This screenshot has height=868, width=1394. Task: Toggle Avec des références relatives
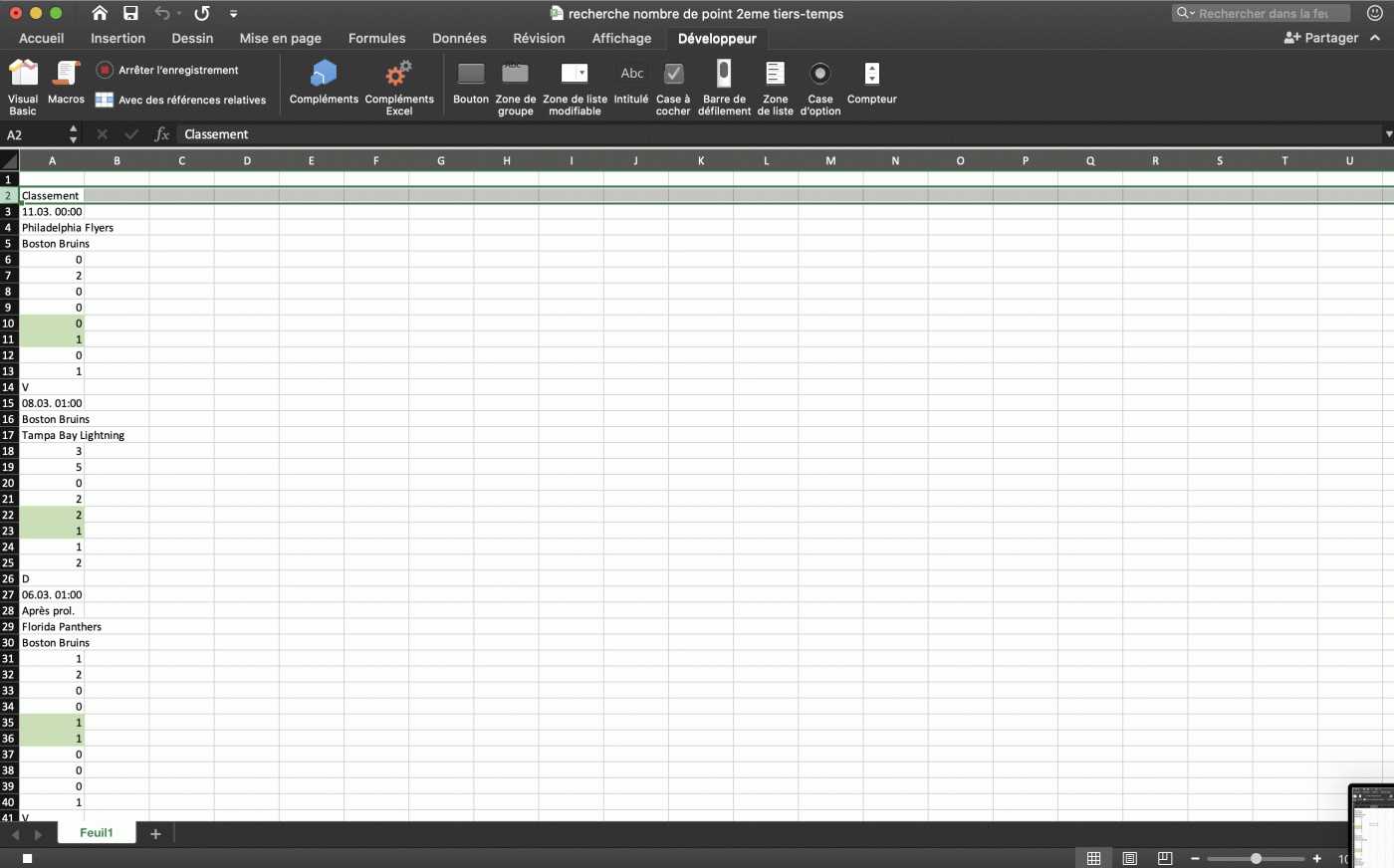pyautogui.click(x=181, y=100)
